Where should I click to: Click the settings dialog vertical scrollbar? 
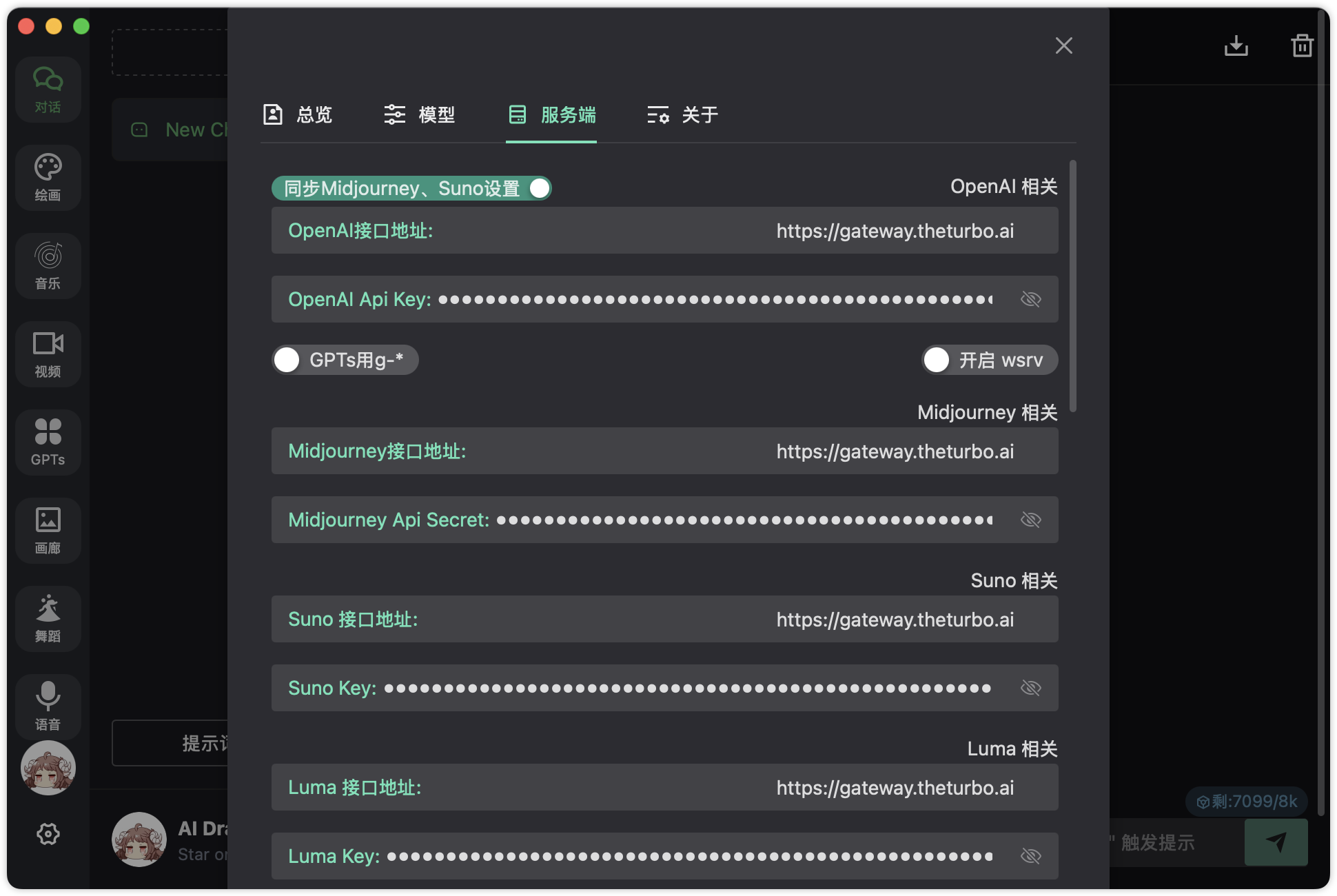(x=1073, y=286)
